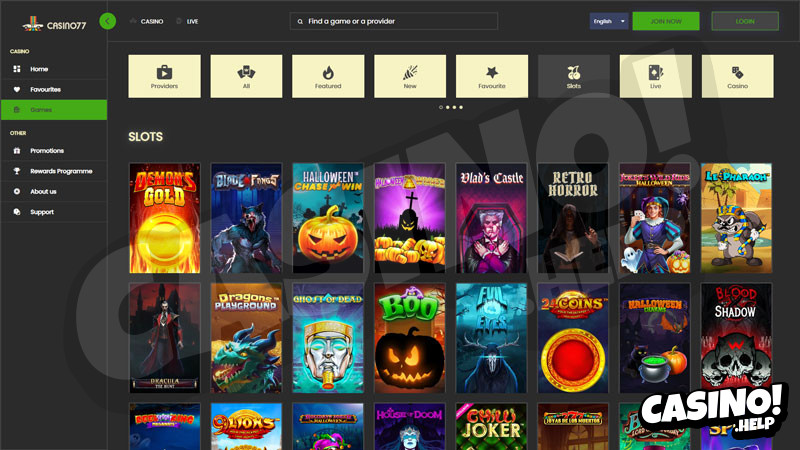Open Support in the sidebar
The image size is (800, 450).
pyautogui.click(x=54, y=212)
